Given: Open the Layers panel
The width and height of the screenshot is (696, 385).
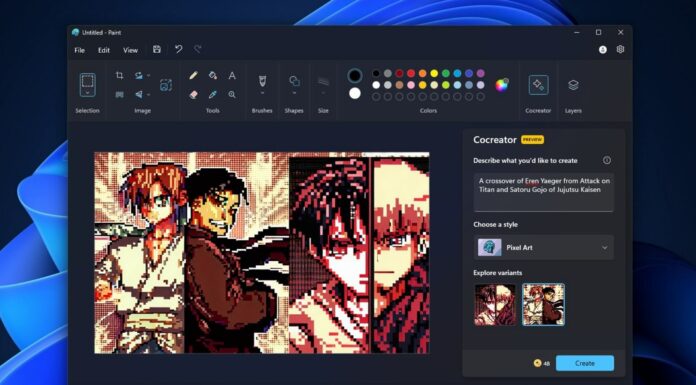Looking at the screenshot, I should (x=573, y=85).
